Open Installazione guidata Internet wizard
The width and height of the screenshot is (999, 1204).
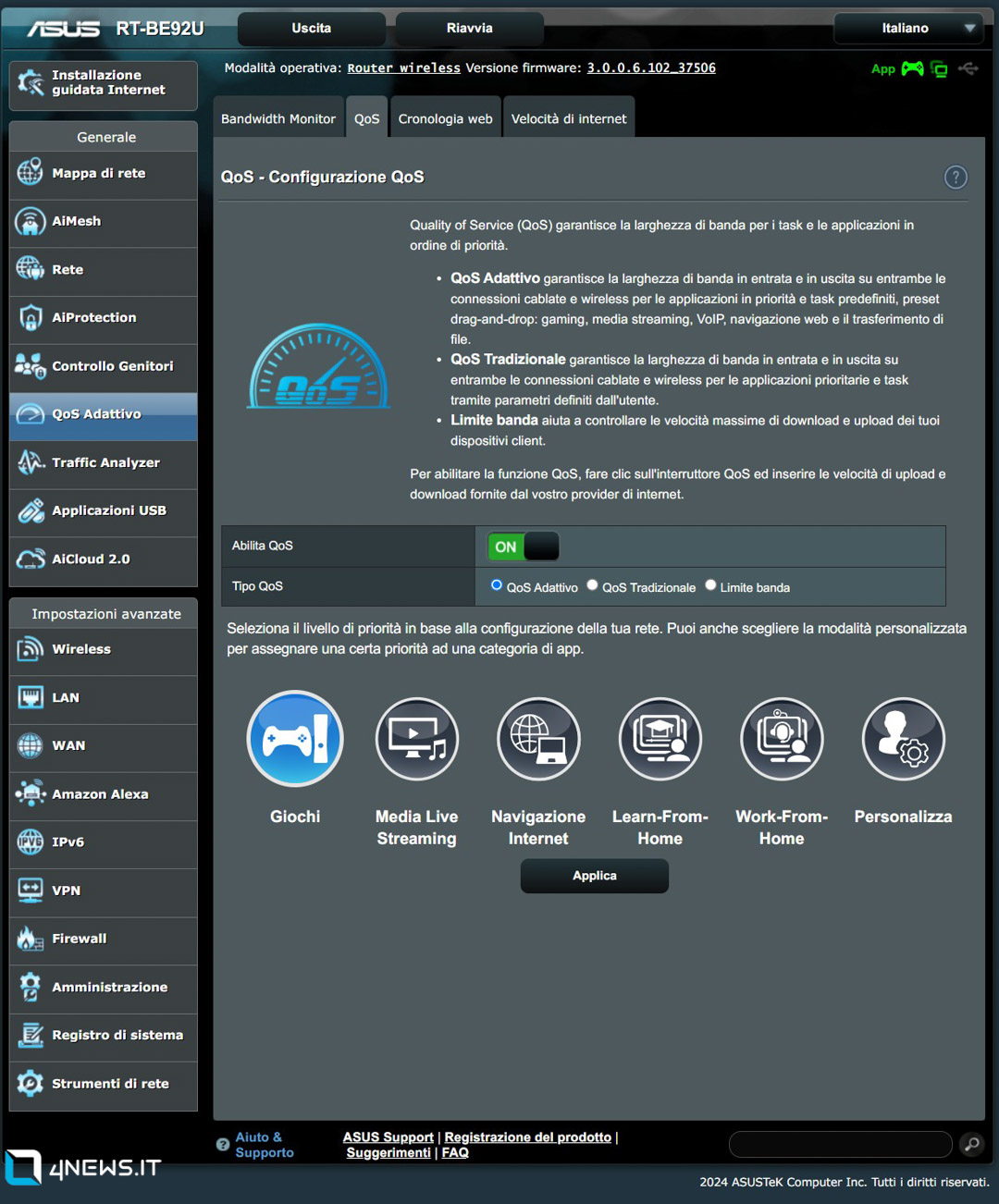pos(103,84)
